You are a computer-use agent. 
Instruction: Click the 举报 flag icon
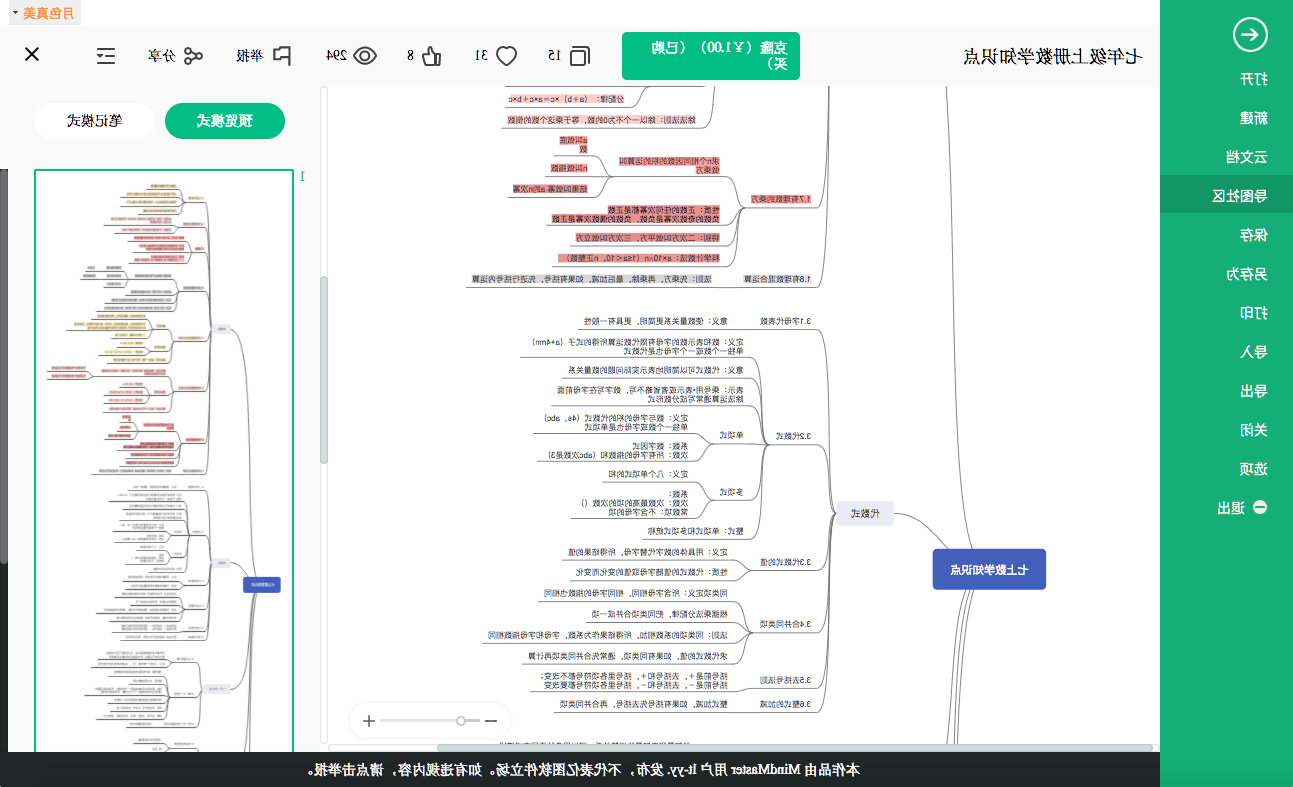(282, 55)
